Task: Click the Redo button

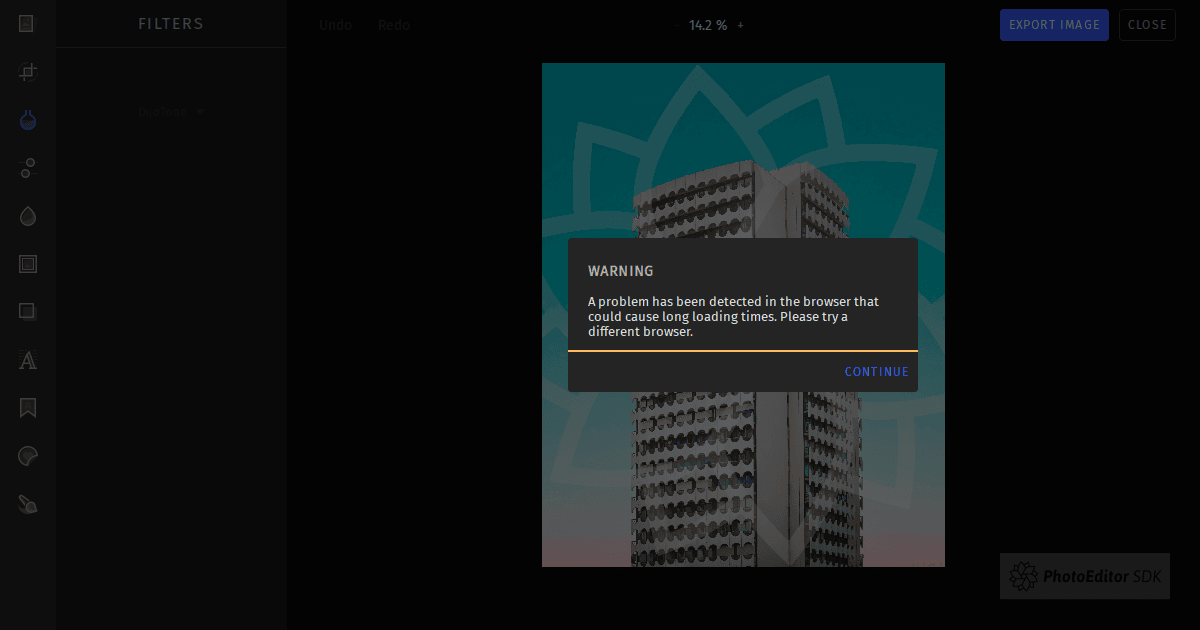Action: [394, 25]
